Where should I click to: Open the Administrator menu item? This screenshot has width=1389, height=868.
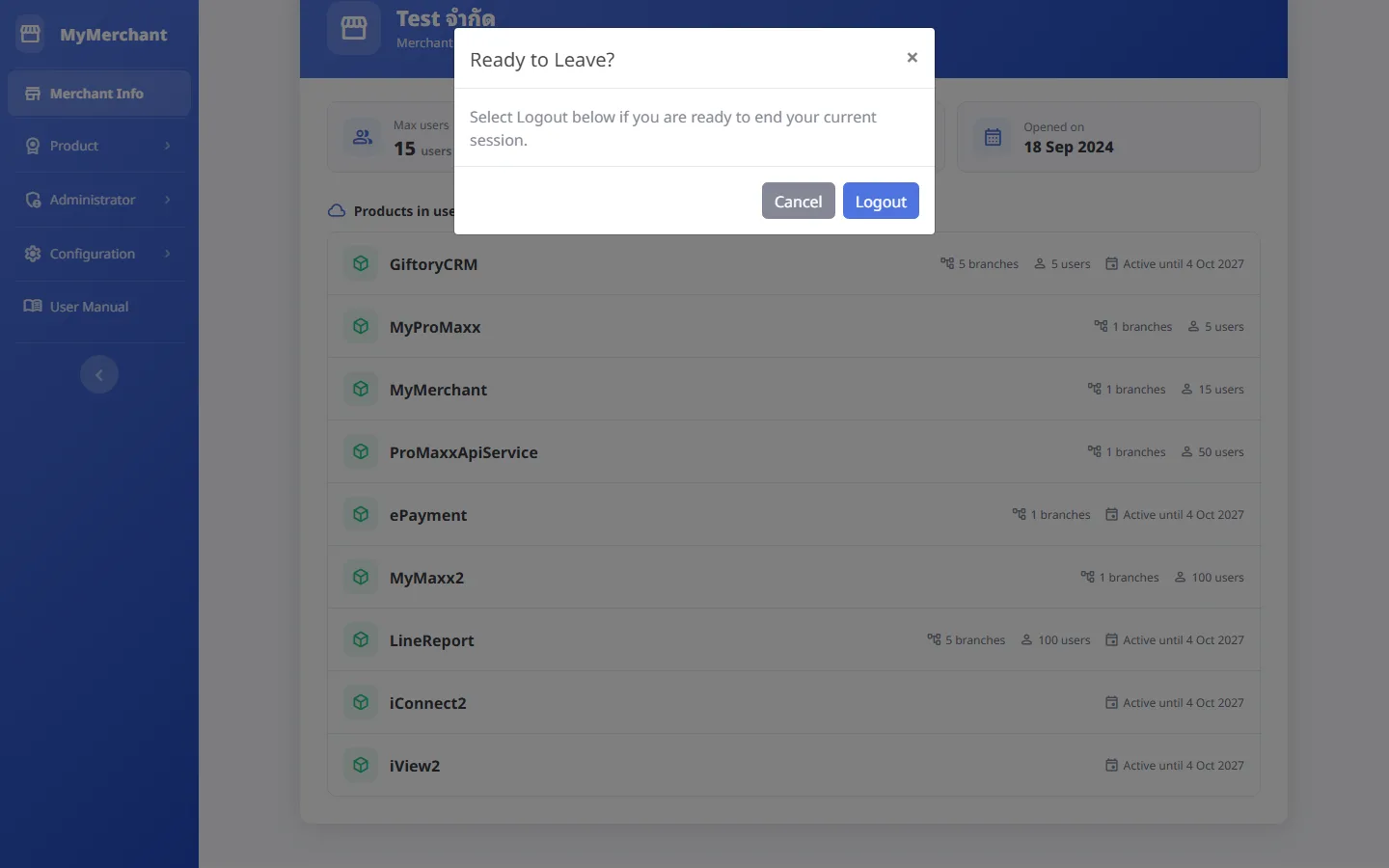(99, 200)
